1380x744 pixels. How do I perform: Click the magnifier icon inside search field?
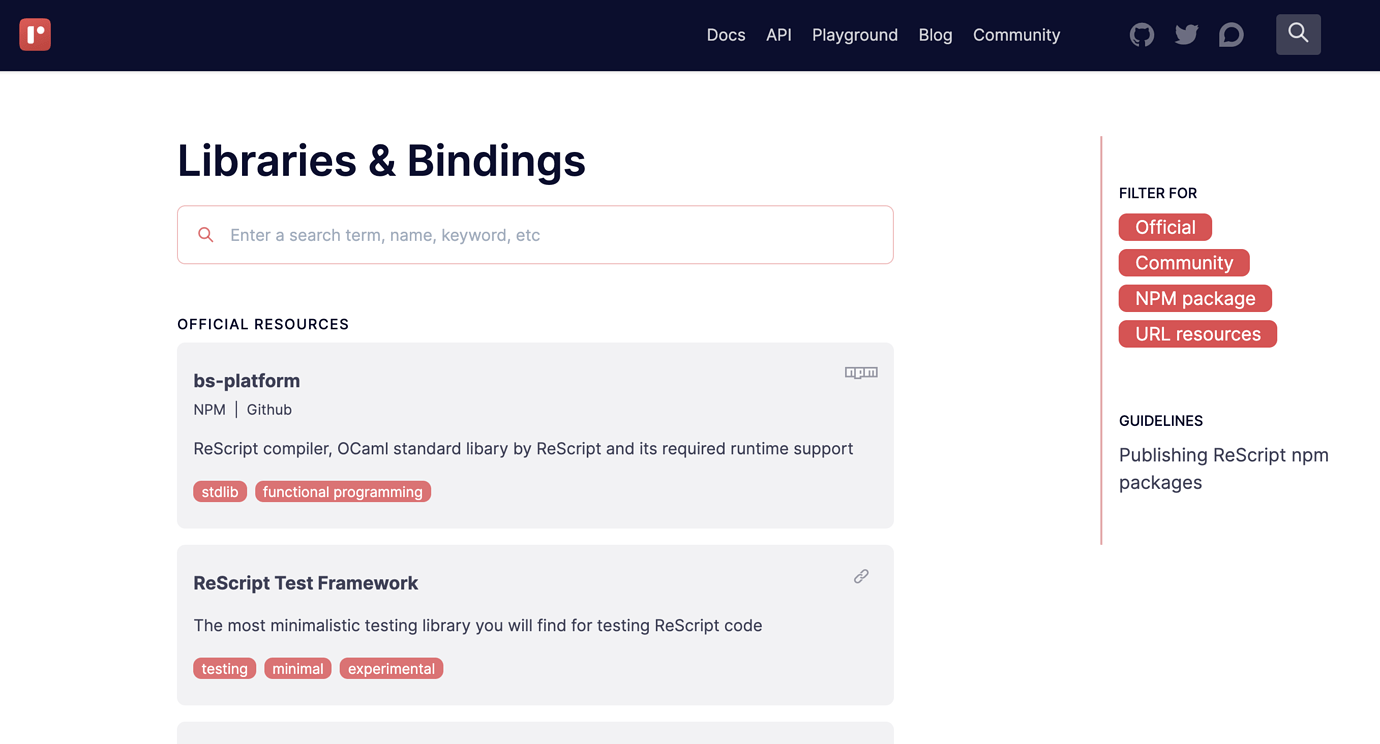pyautogui.click(x=206, y=235)
